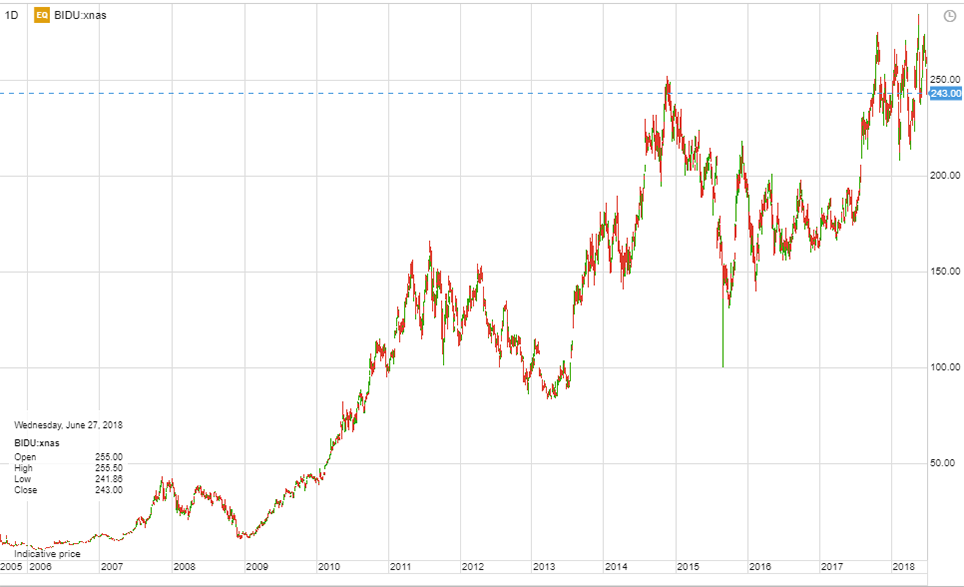Click the 50.00 price axis label

click(942, 463)
